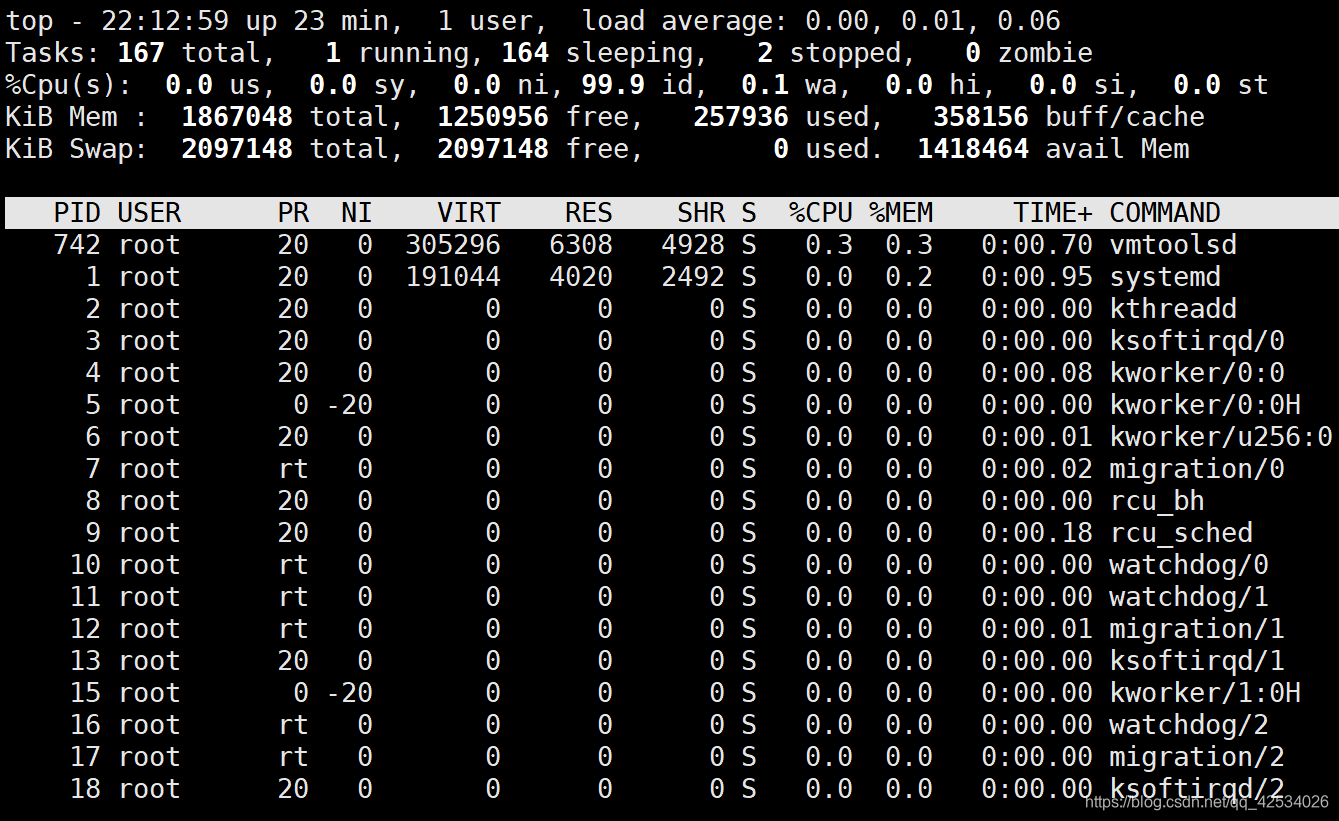Click the avail Mem value 1418464

click(x=973, y=149)
